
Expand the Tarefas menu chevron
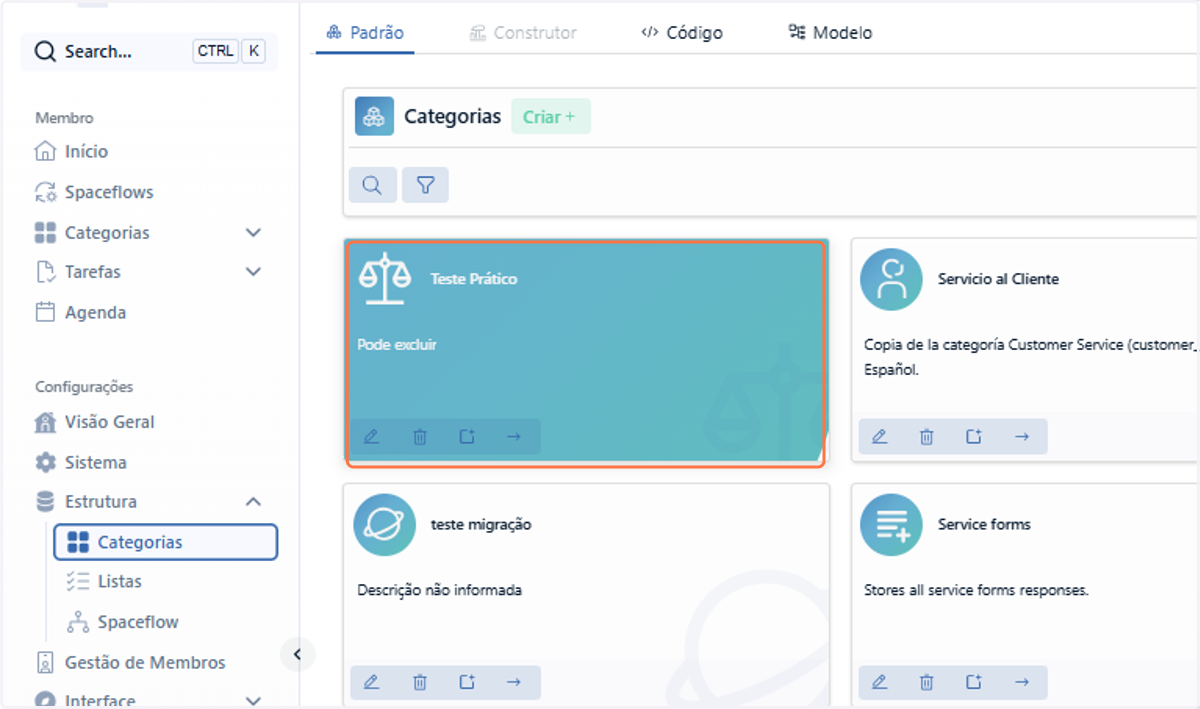tap(253, 272)
